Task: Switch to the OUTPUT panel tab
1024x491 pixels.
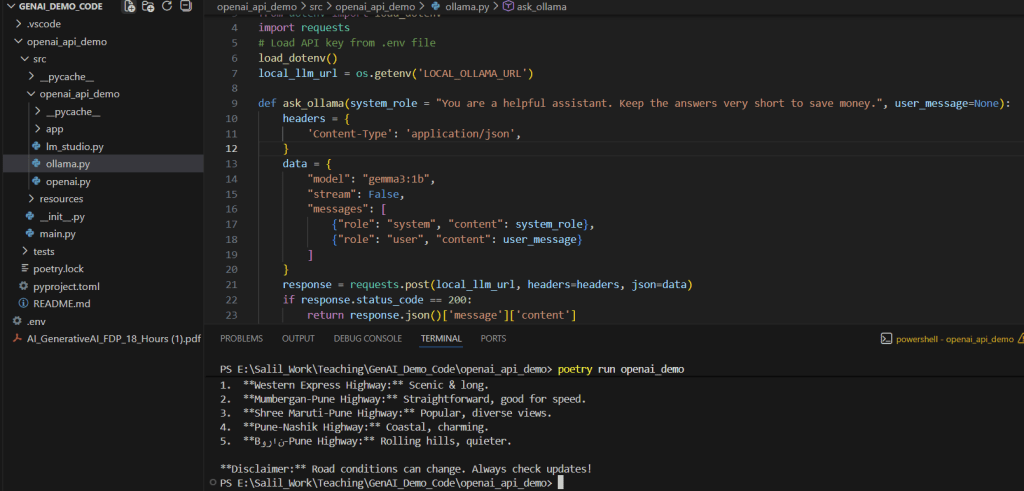Action: click(x=298, y=339)
